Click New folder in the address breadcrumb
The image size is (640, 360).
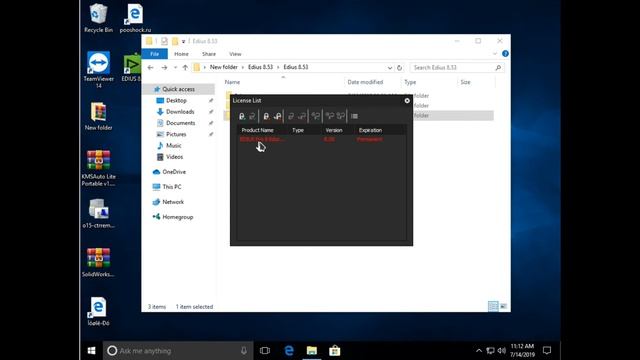(224, 67)
